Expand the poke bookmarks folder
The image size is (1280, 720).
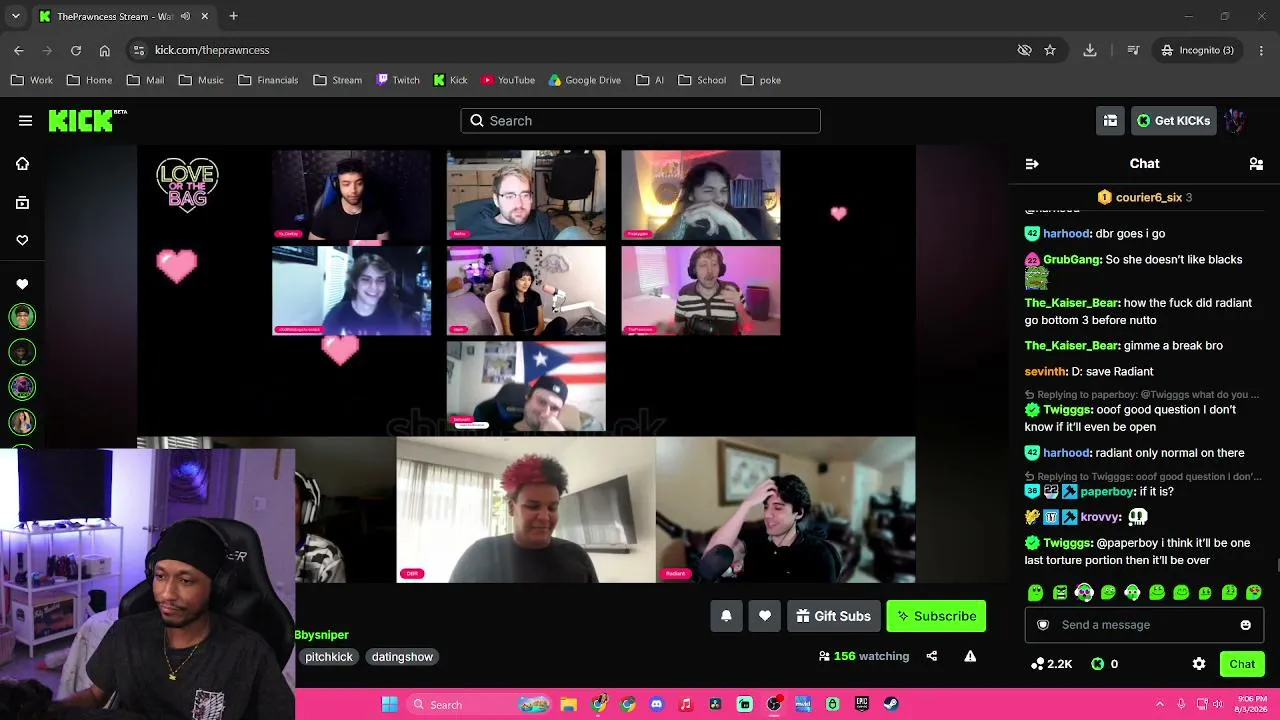[760, 80]
